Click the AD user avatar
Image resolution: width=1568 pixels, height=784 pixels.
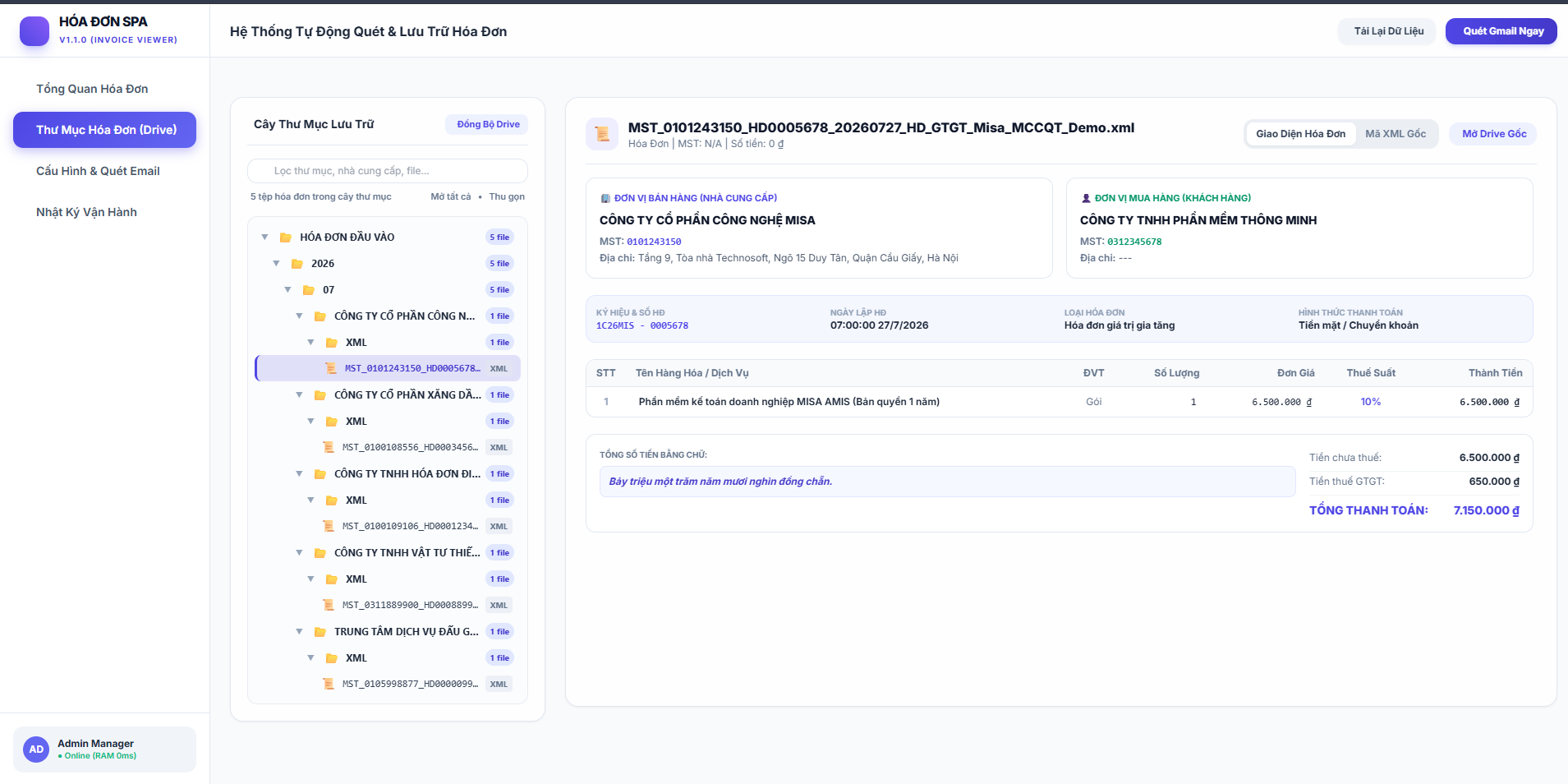pyautogui.click(x=36, y=749)
